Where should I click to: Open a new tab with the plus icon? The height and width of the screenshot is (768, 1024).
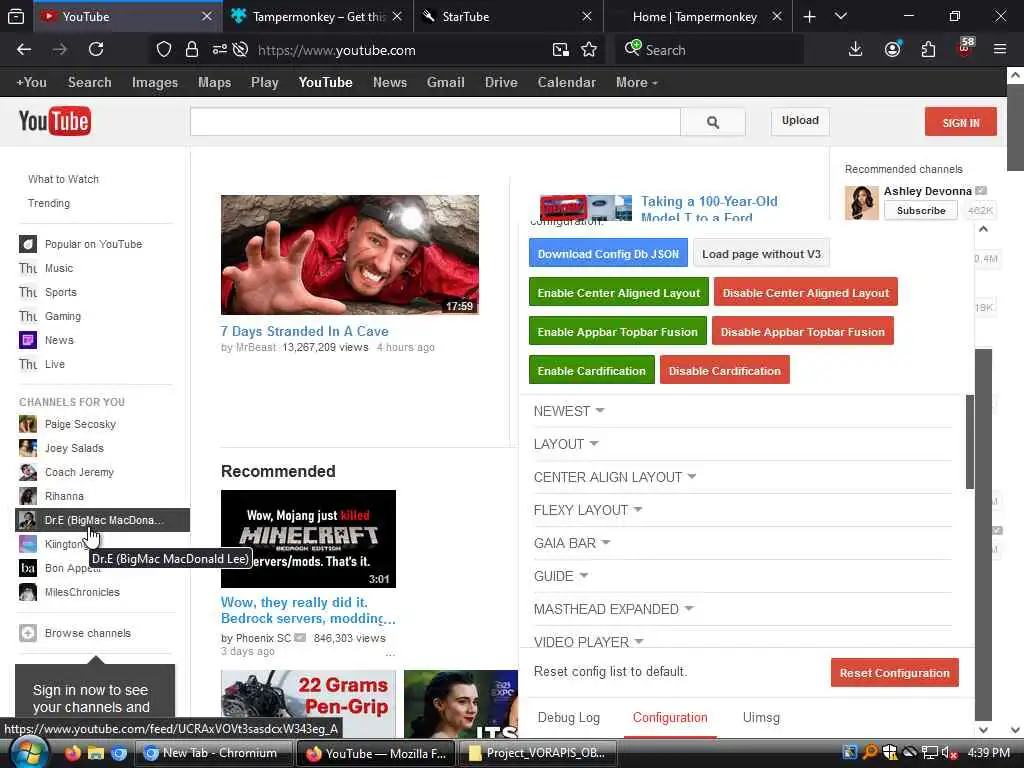809,17
